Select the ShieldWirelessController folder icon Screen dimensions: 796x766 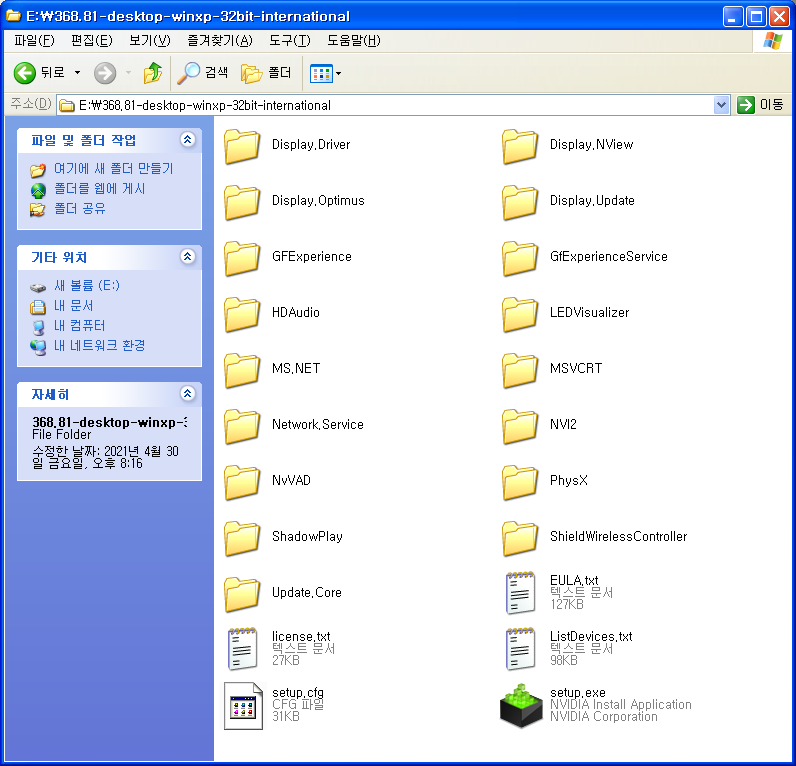coord(520,538)
